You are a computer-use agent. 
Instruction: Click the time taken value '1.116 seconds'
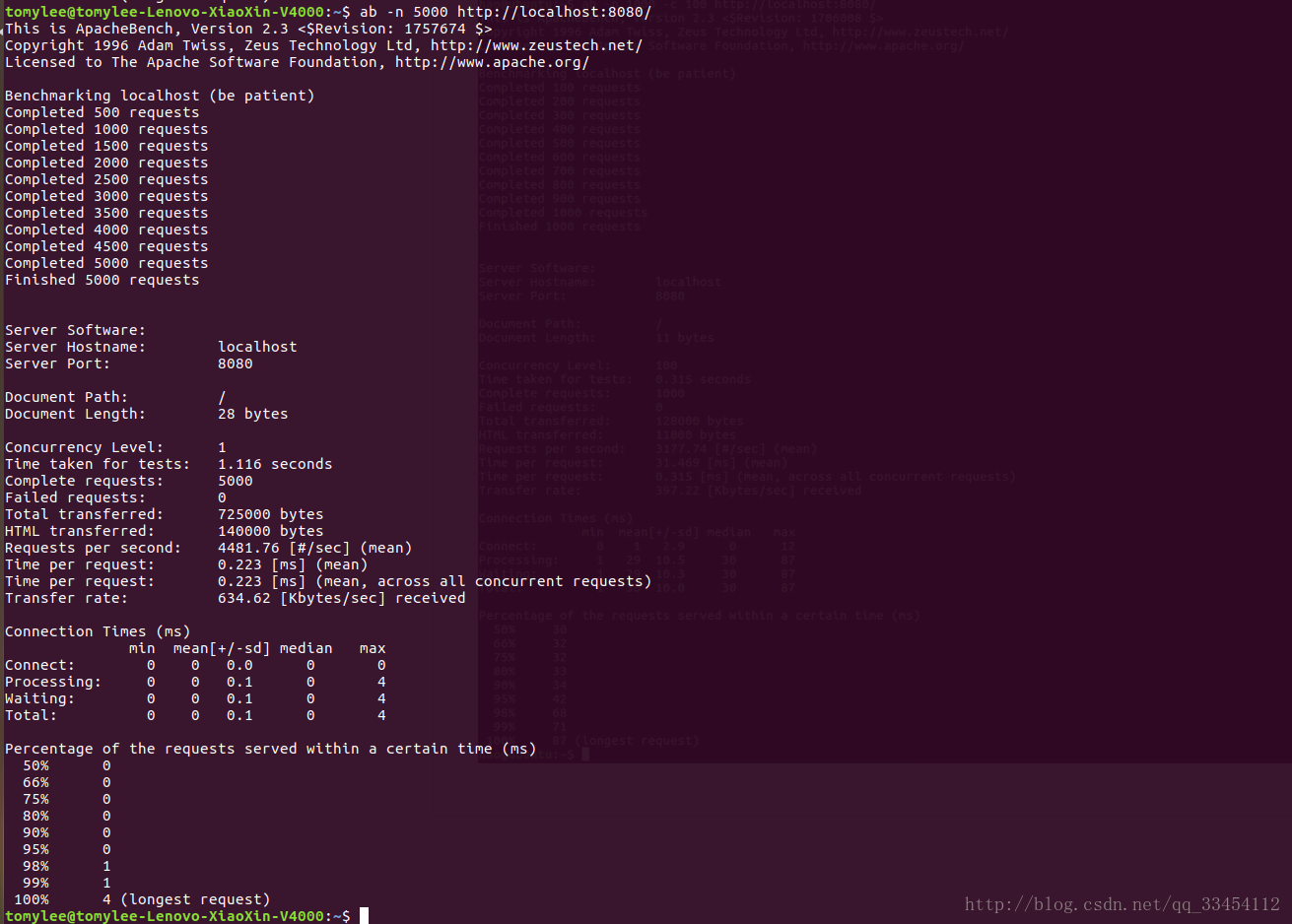pos(275,464)
